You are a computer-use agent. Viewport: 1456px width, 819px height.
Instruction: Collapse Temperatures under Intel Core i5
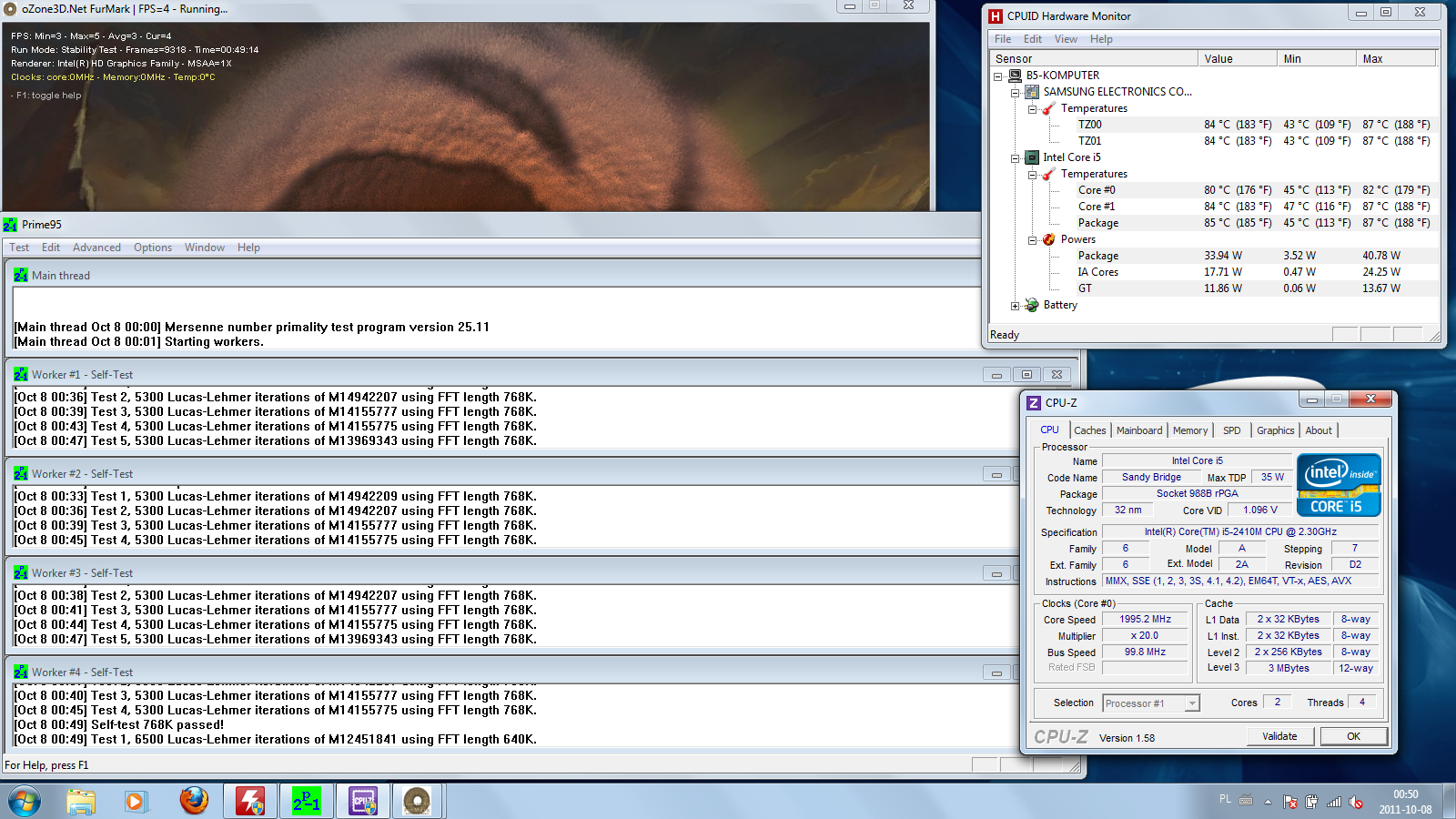pos(1033,175)
